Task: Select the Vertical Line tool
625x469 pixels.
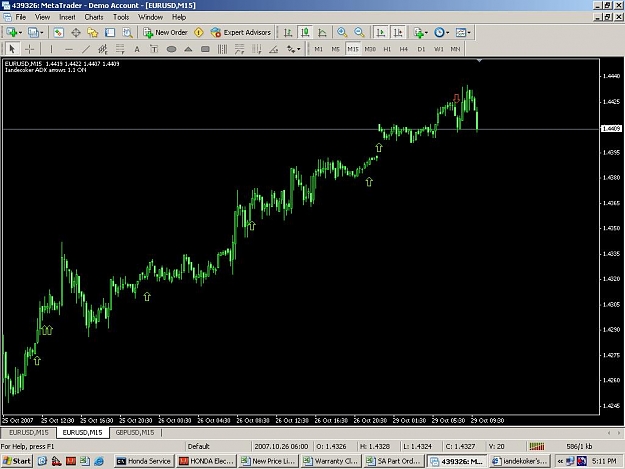Action: (51, 49)
